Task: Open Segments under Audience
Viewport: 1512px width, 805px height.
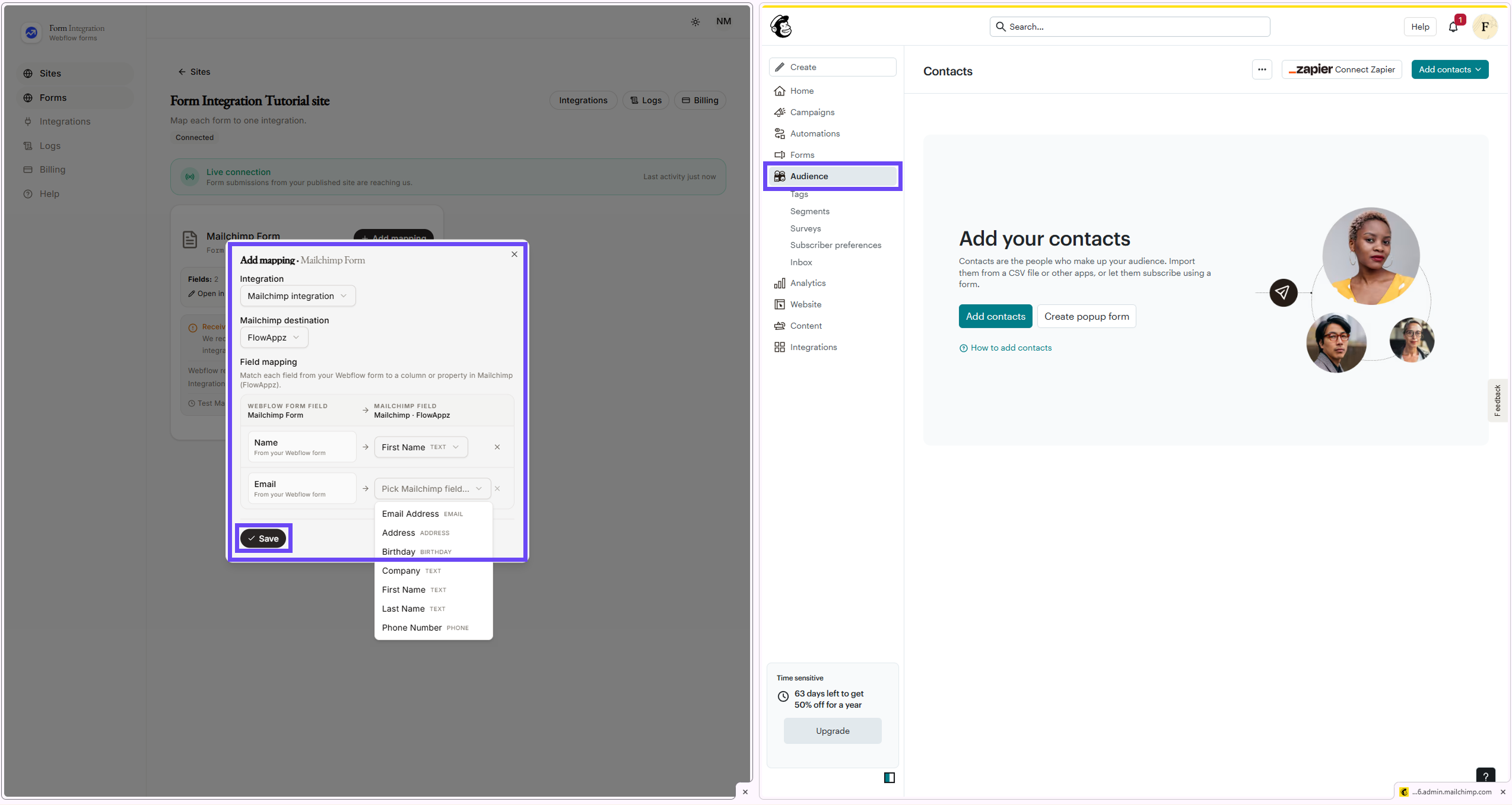Action: [809, 212]
